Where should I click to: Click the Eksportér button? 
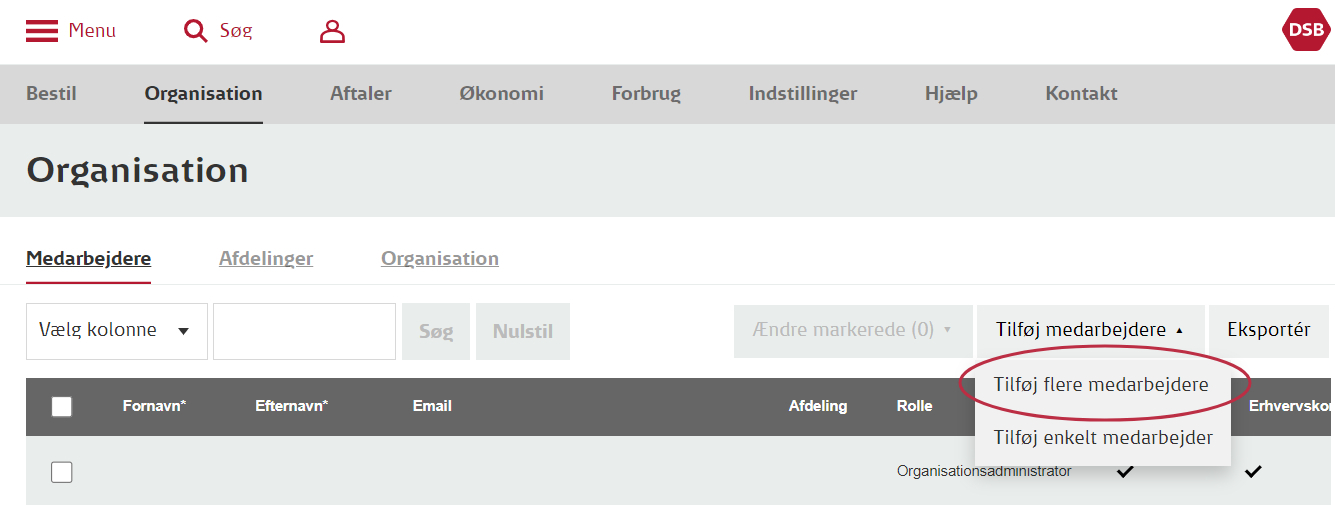click(x=1269, y=331)
